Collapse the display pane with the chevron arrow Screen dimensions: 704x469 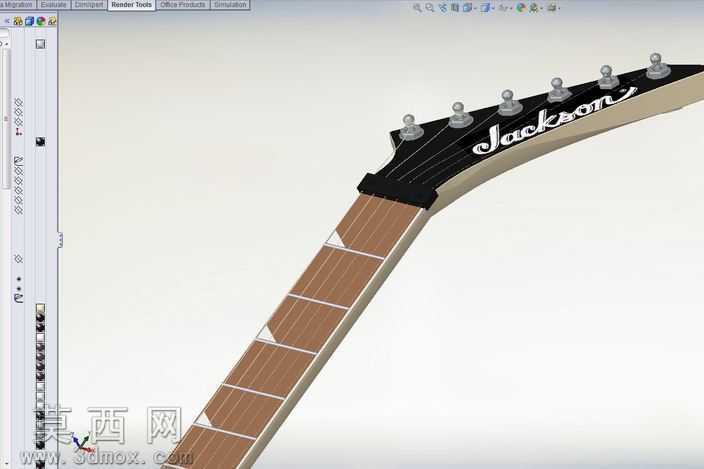coord(7,21)
